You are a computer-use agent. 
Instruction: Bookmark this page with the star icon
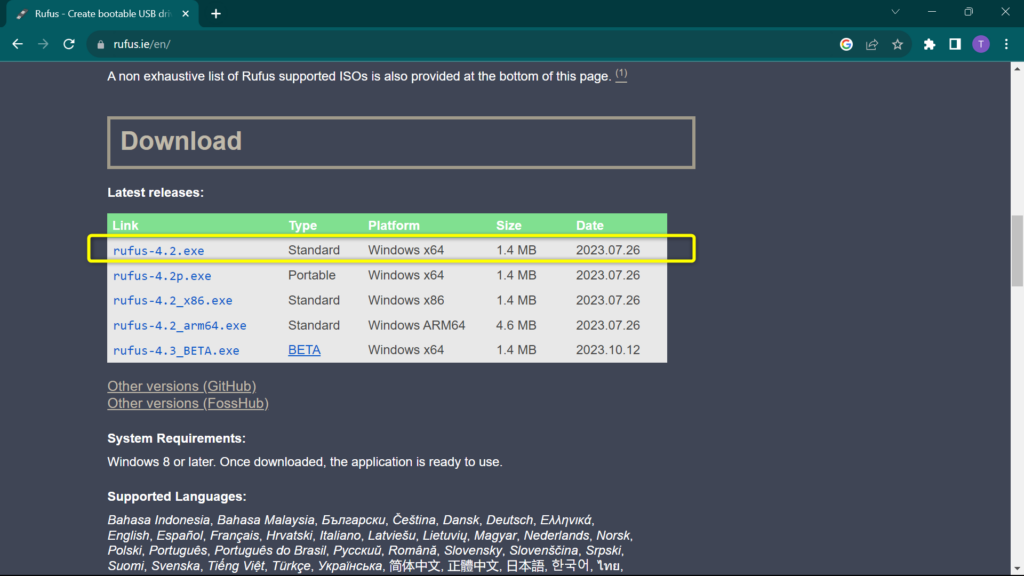click(x=896, y=44)
